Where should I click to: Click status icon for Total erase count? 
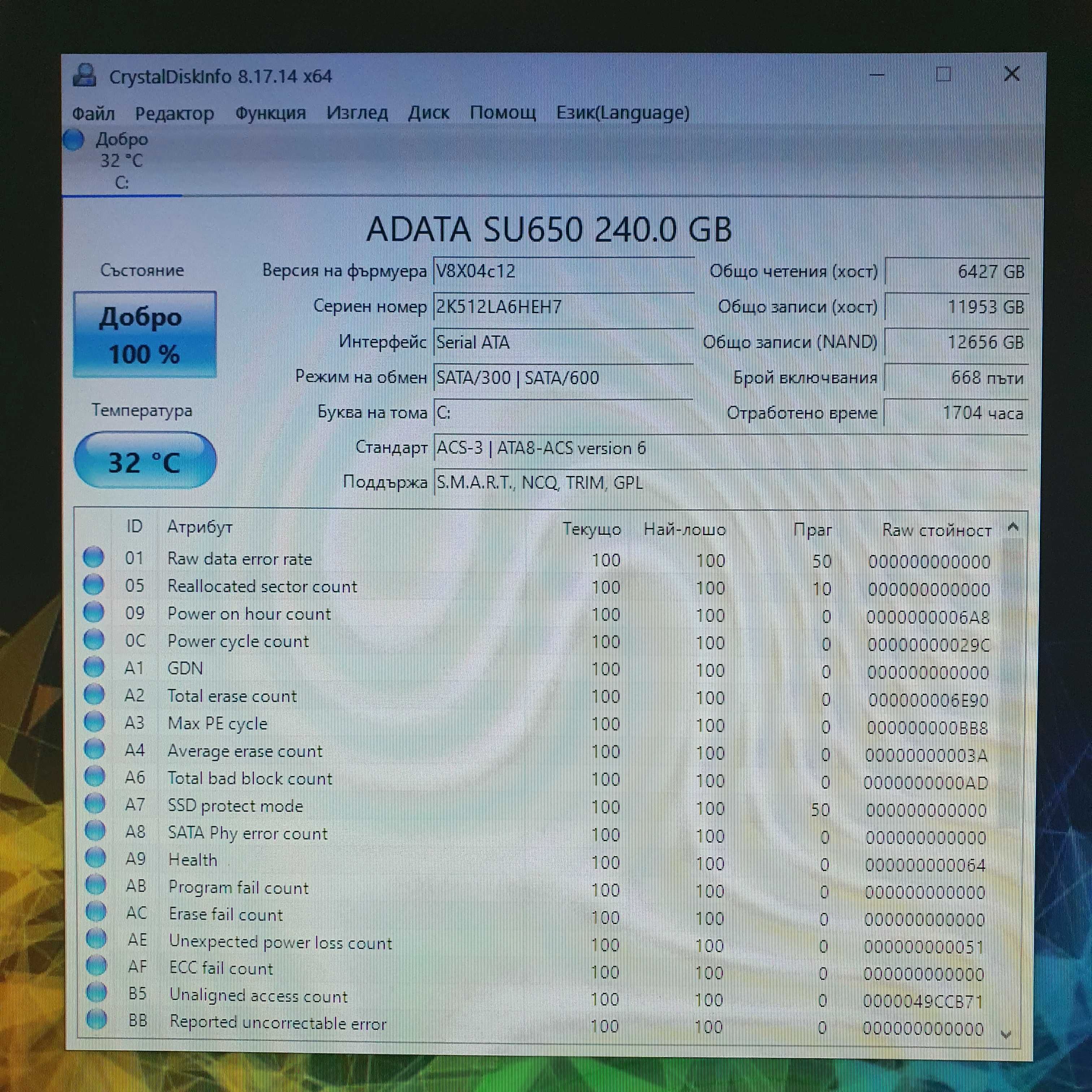(94, 694)
